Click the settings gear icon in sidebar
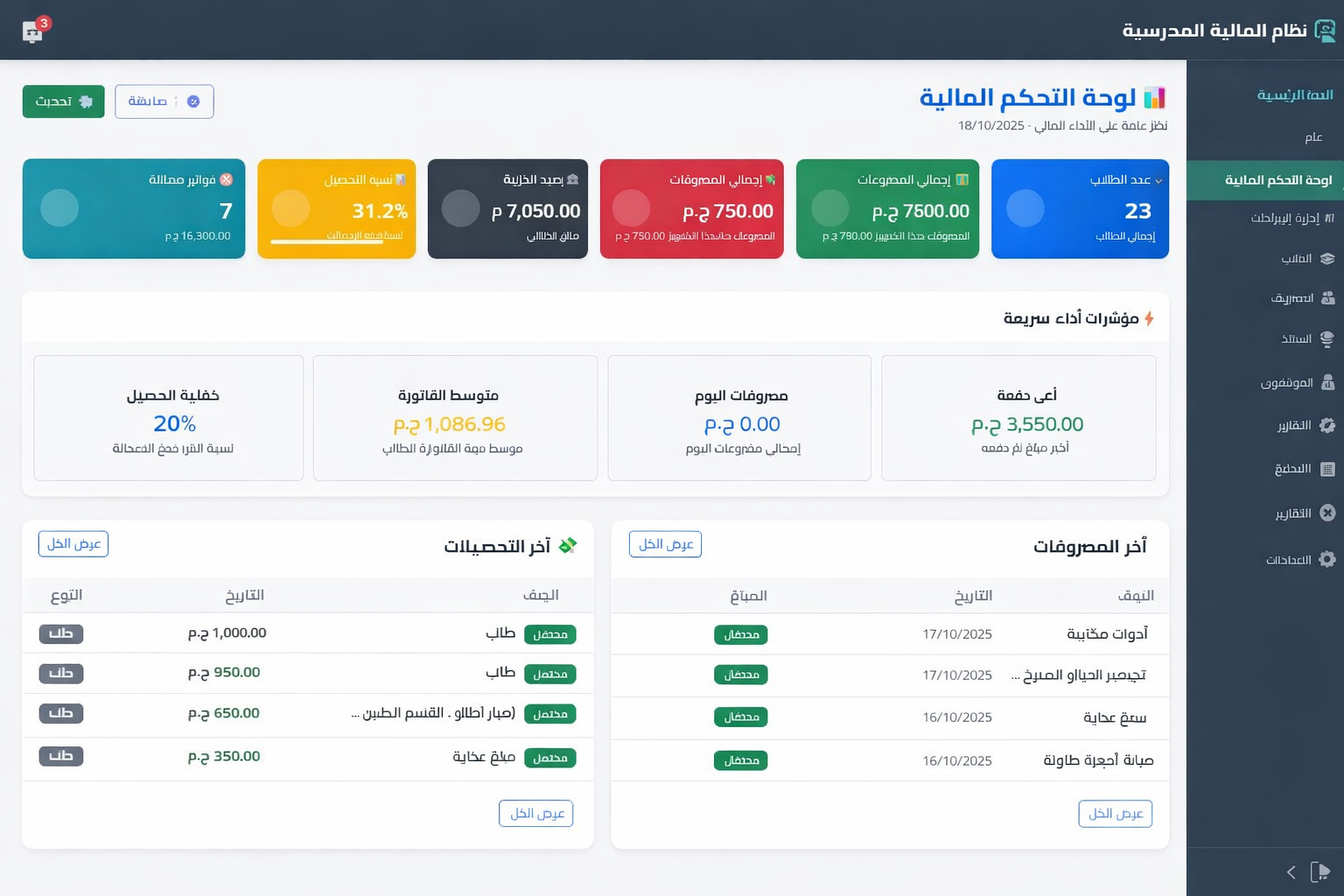Viewport: 1344px width, 896px height. pos(1327,559)
